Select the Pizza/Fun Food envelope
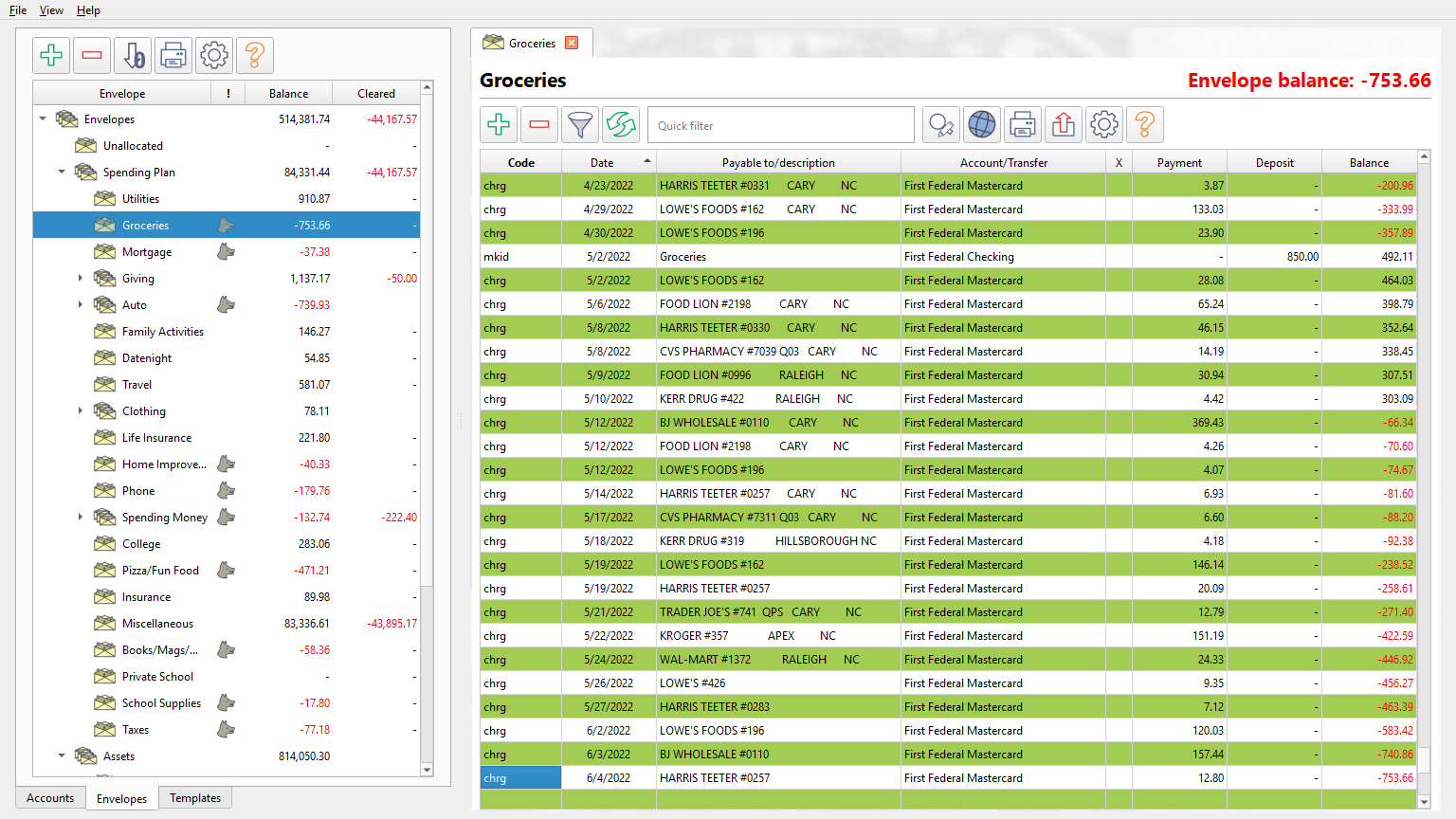The height and width of the screenshot is (819, 1456). [x=227, y=571]
